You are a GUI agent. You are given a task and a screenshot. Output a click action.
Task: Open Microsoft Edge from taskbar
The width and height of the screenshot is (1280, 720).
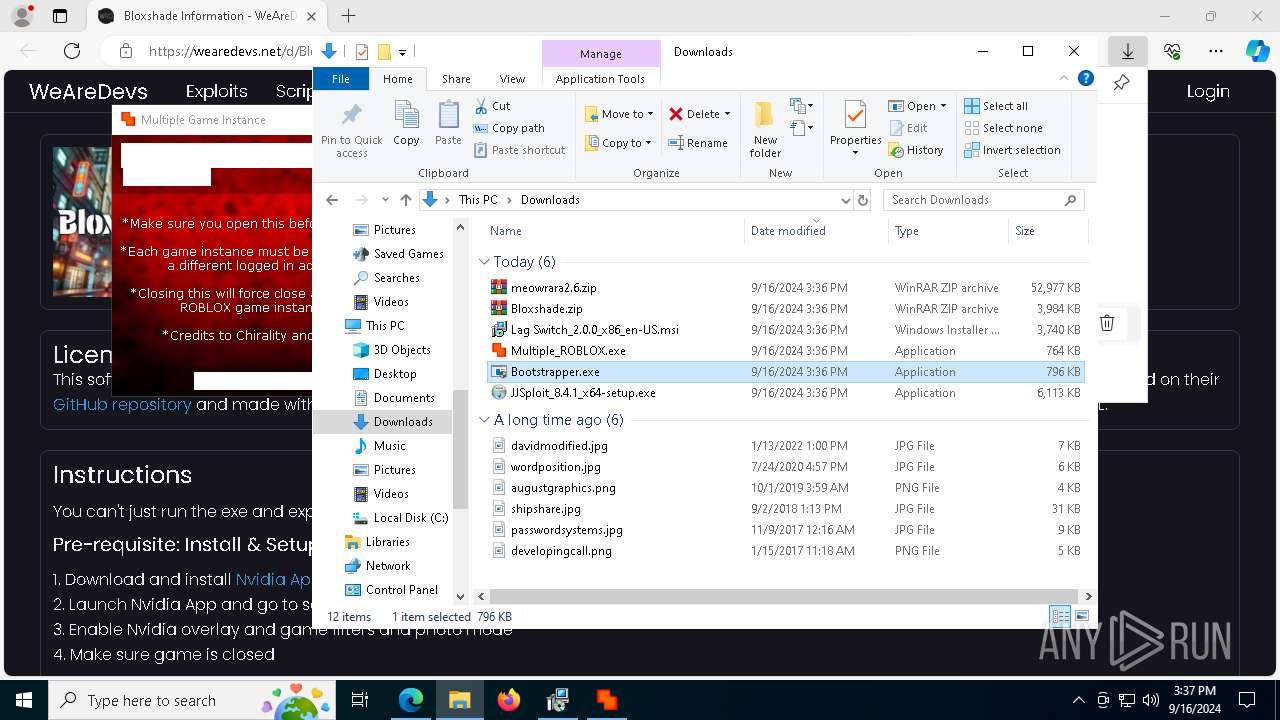411,700
